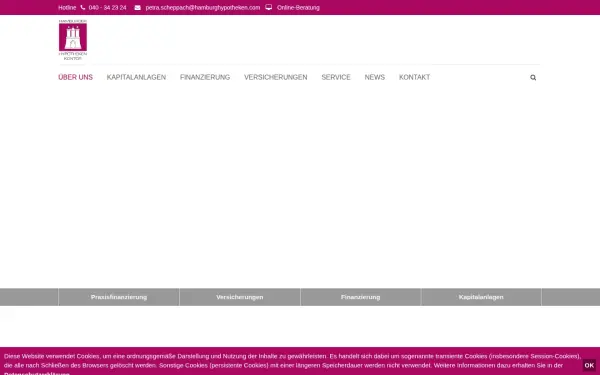Click the monitor icon beside Online-Beratung

coord(269,7)
